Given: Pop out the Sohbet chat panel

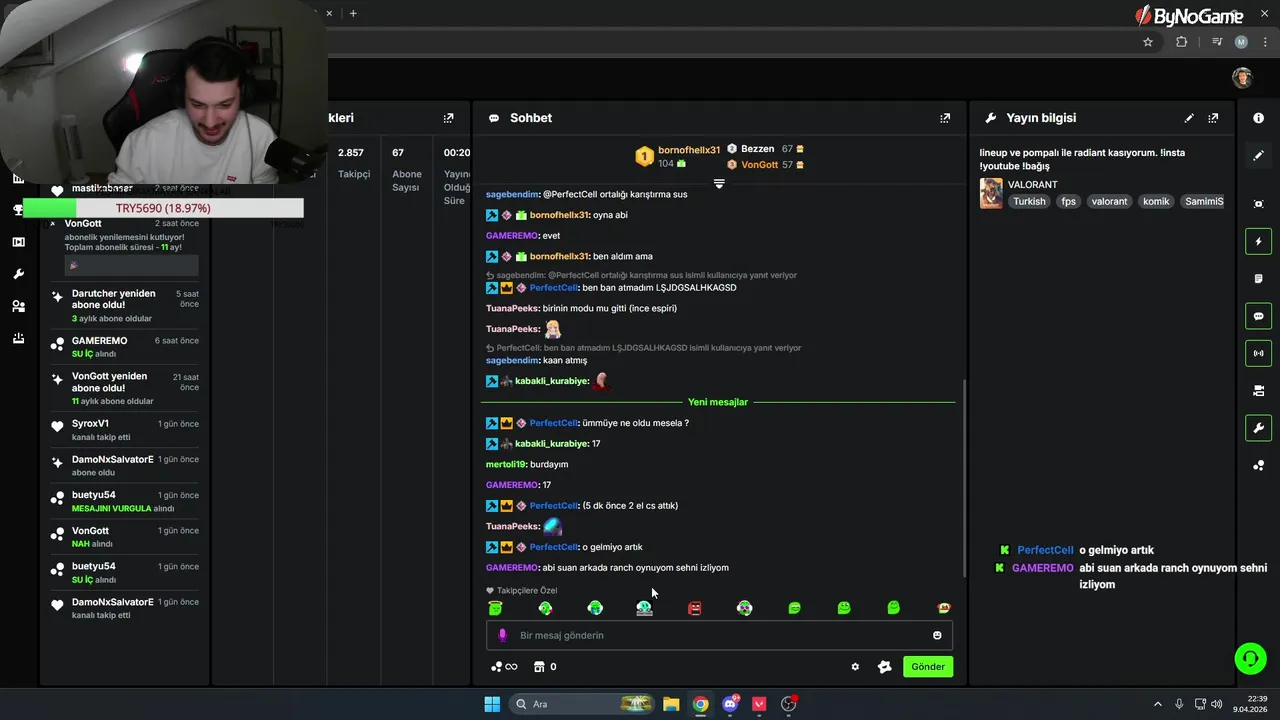Looking at the screenshot, I should click(x=945, y=118).
